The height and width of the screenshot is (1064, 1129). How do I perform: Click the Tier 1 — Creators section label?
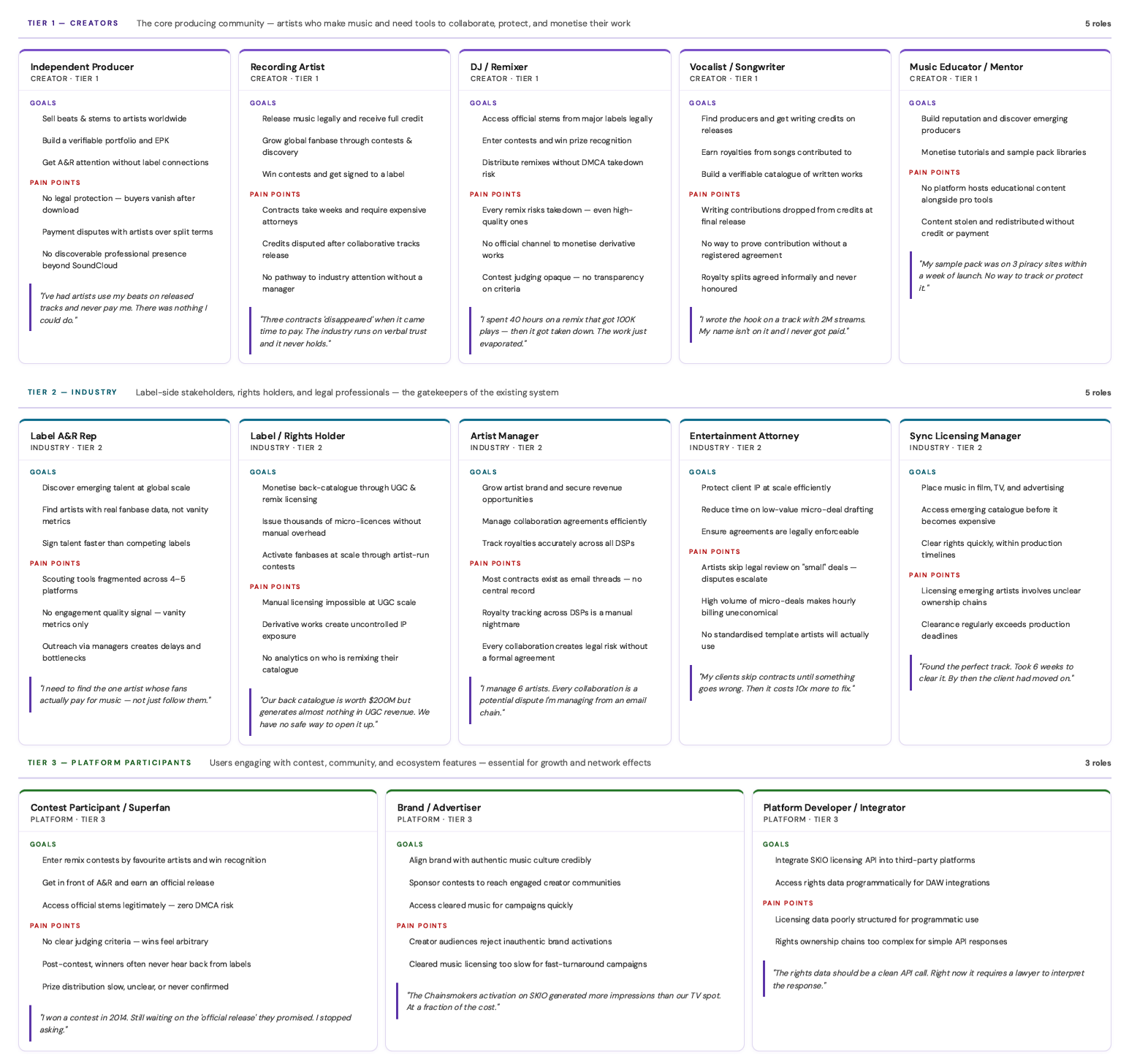[x=73, y=23]
